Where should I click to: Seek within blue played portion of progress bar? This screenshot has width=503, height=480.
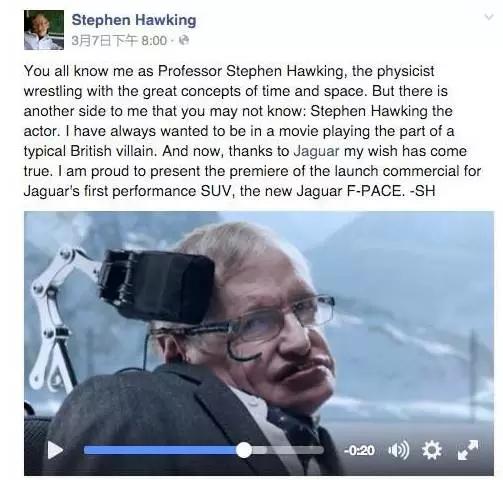click(160, 451)
